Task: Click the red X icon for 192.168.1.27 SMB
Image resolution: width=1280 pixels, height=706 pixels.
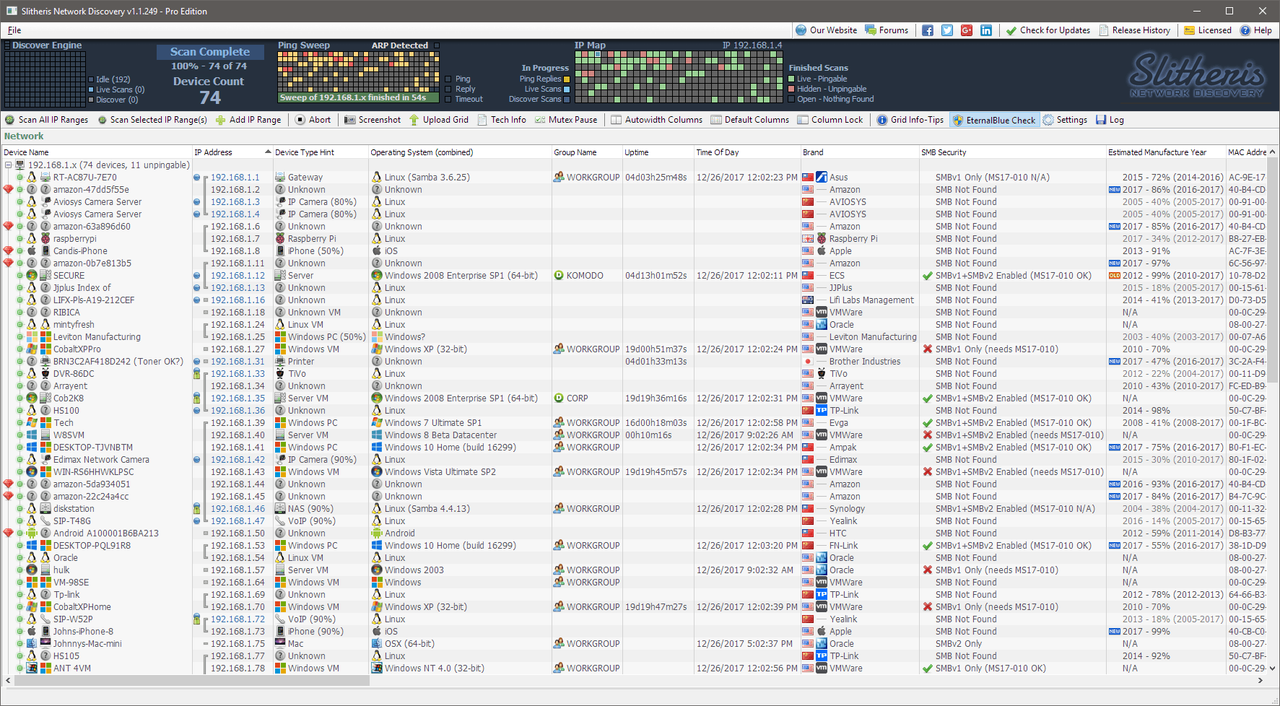Action: (927, 349)
